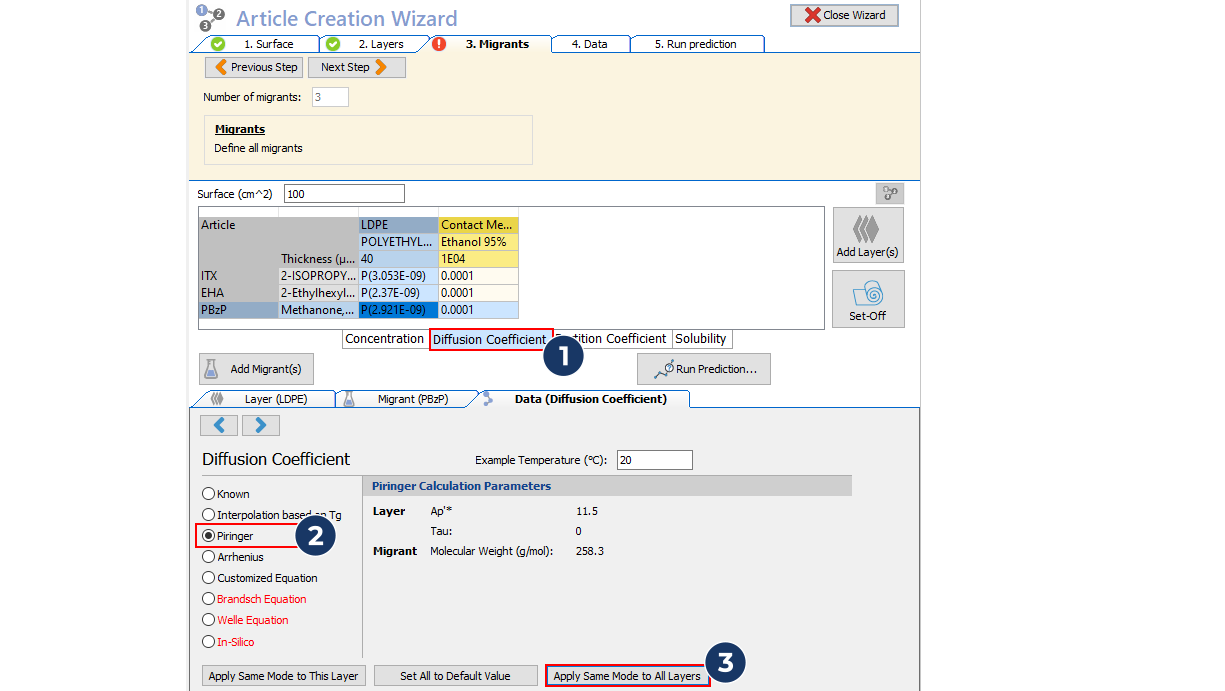Image resolution: width=1225 pixels, height=691 pixels.
Task: Click the Add Migrant(s) flask button
Action: (x=256, y=369)
